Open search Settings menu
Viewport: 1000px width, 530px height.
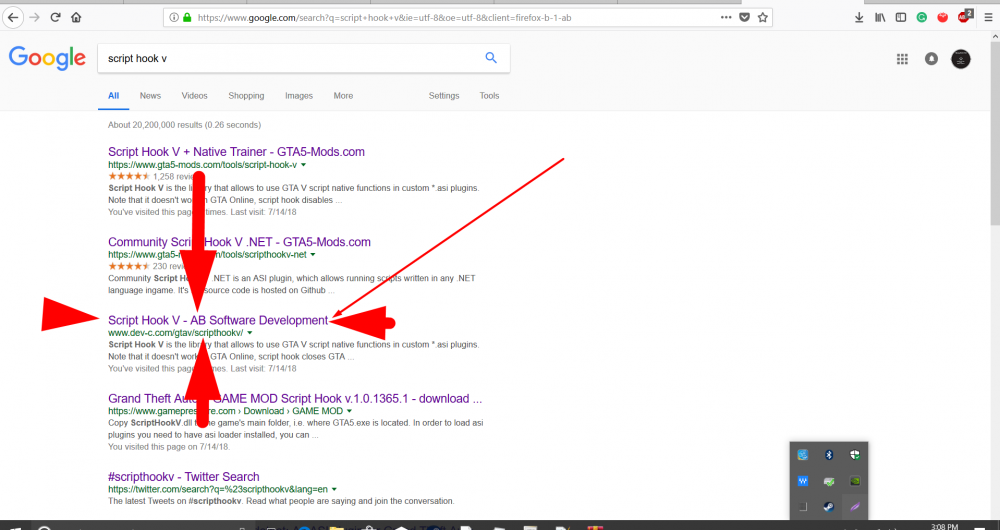coord(444,96)
